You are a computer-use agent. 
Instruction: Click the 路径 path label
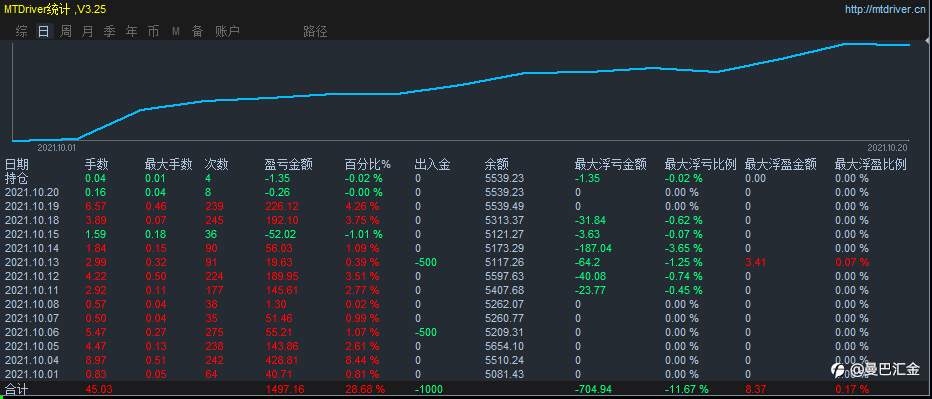315,32
